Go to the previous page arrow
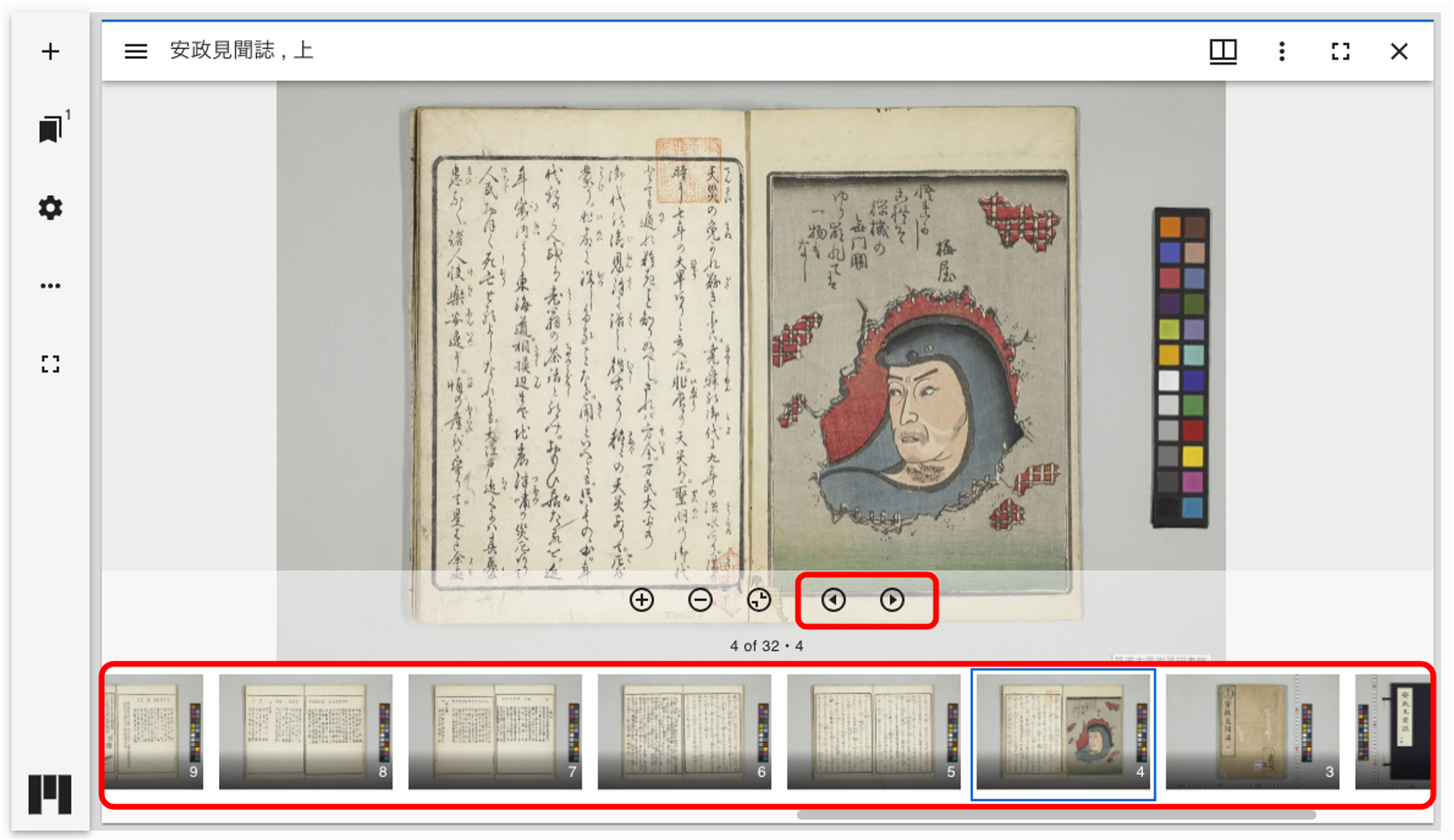The height and width of the screenshot is (840, 1454). tap(834, 600)
